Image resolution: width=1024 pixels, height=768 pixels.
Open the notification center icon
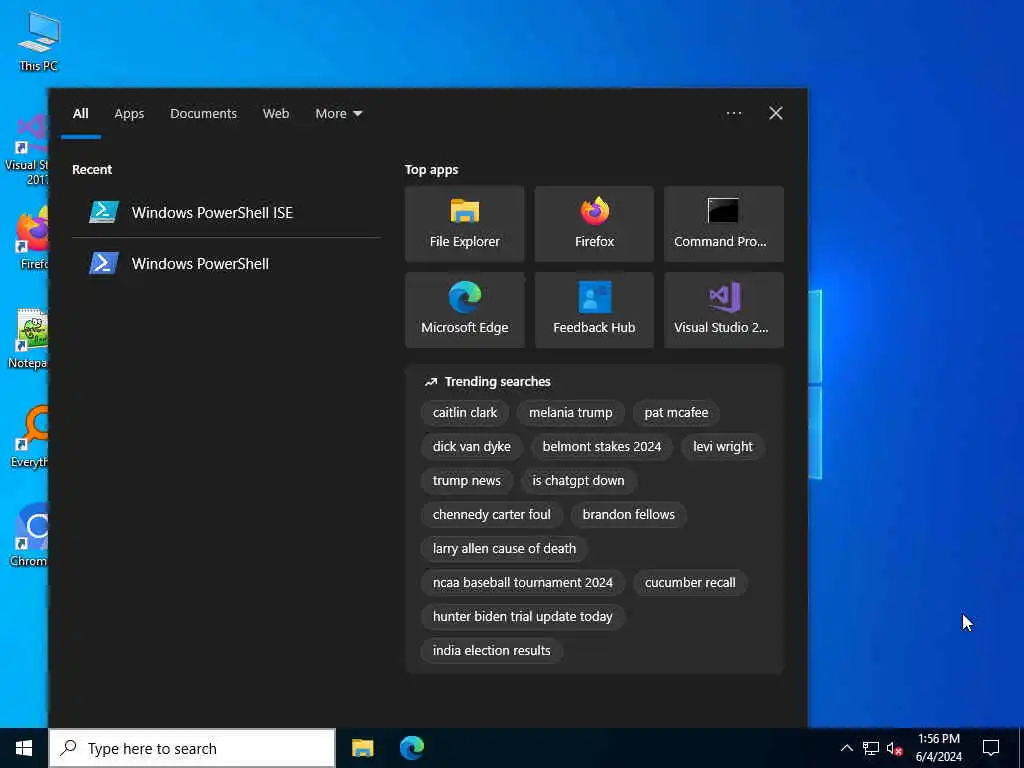[991, 748]
